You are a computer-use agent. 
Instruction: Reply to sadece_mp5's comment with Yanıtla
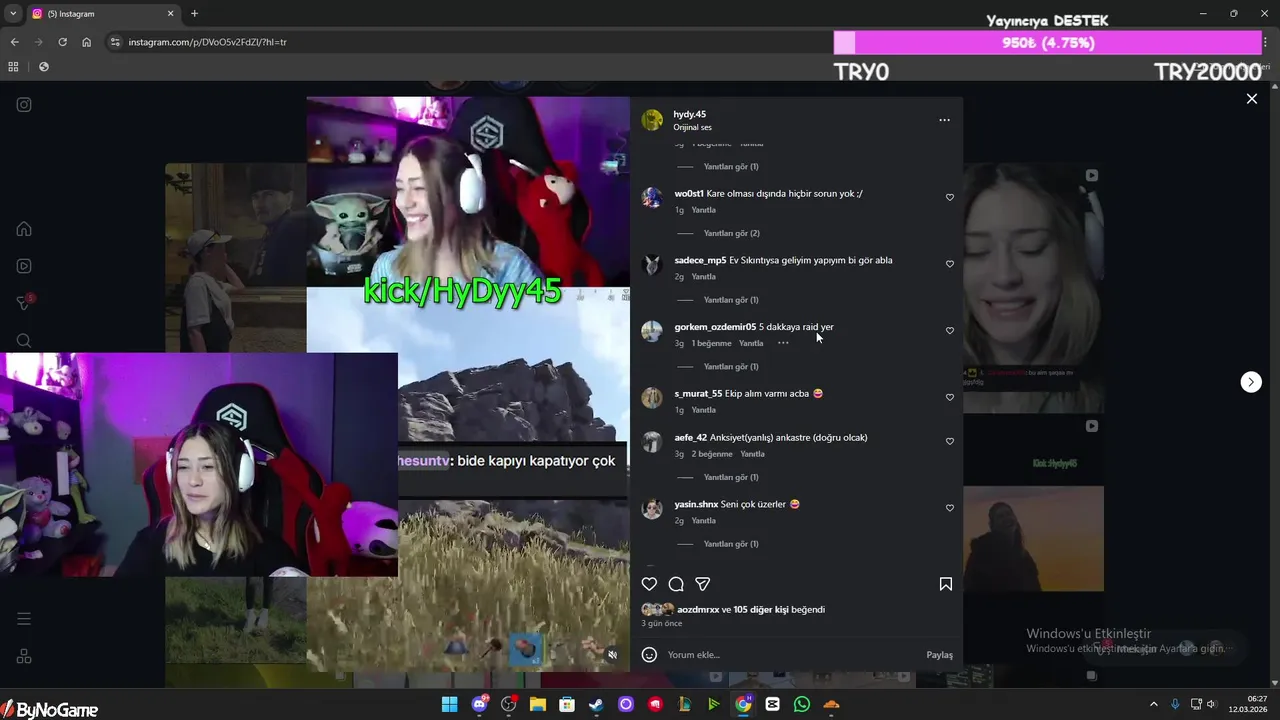[704, 277]
